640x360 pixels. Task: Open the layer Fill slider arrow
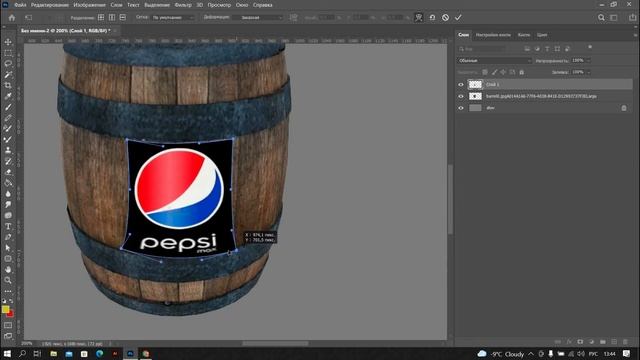tap(588, 72)
